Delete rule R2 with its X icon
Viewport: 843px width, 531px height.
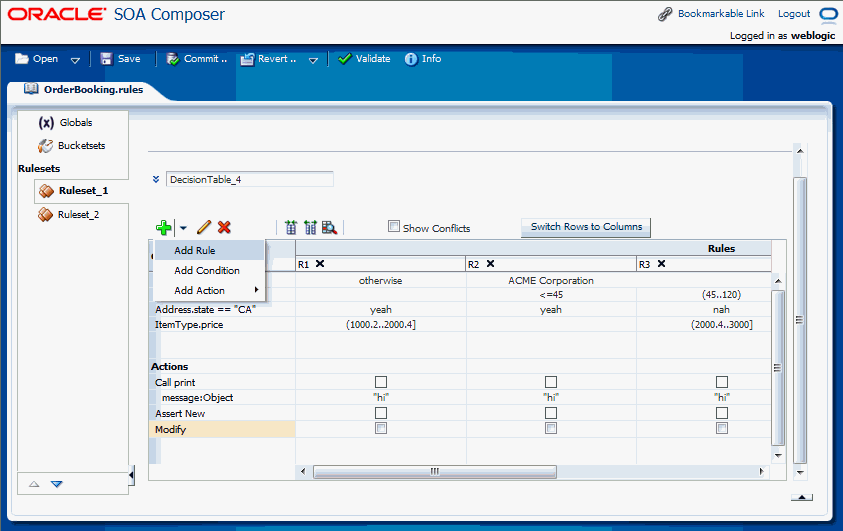[490, 263]
